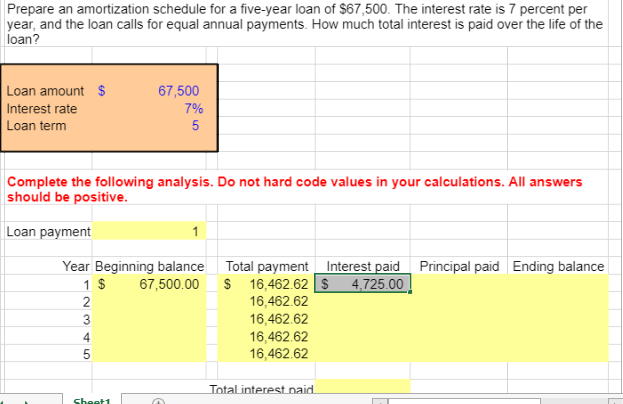Select the empty year 2 interest paid cell
Screen dimensions: 623x404
click(363, 302)
